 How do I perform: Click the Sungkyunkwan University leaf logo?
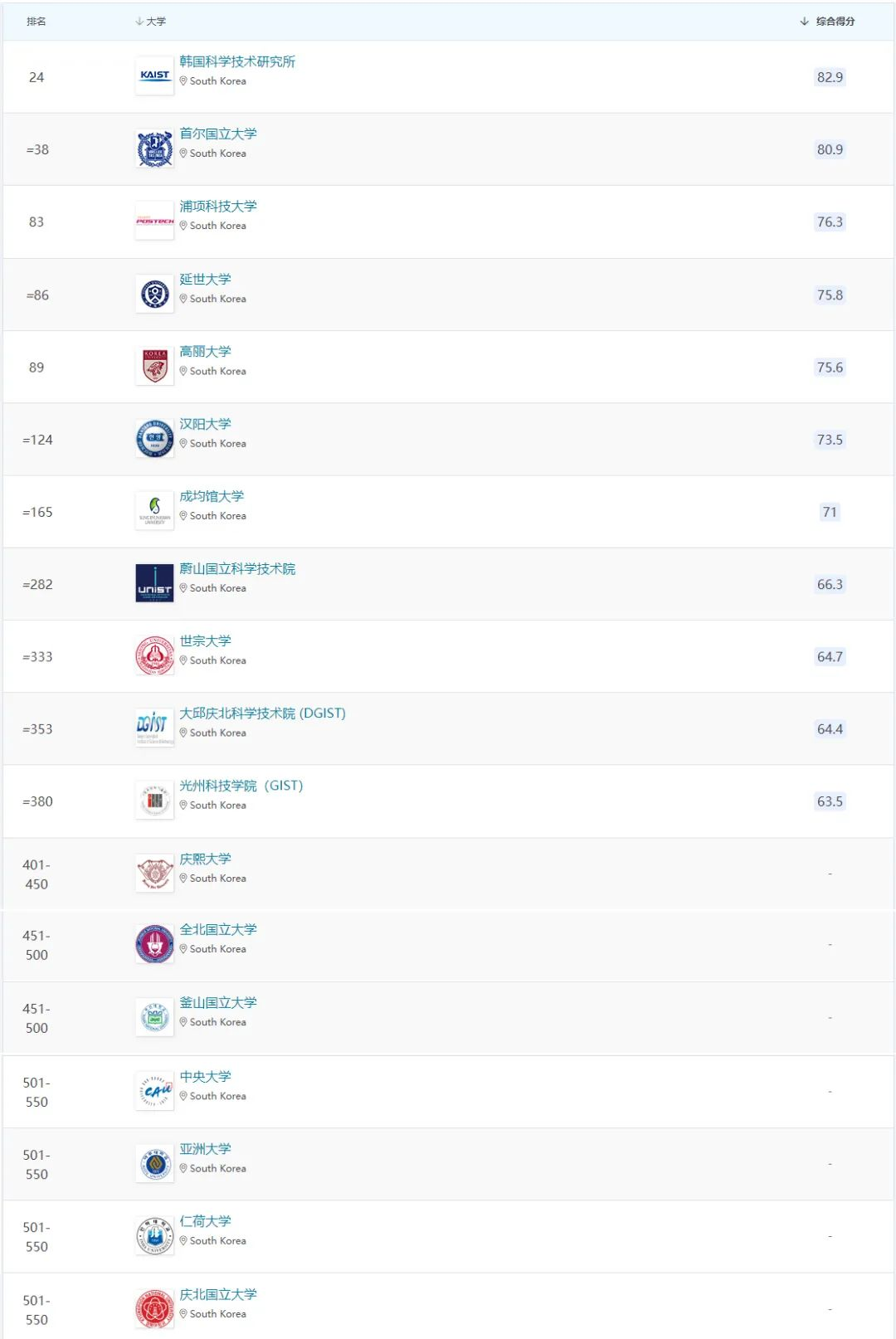pyautogui.click(x=154, y=511)
